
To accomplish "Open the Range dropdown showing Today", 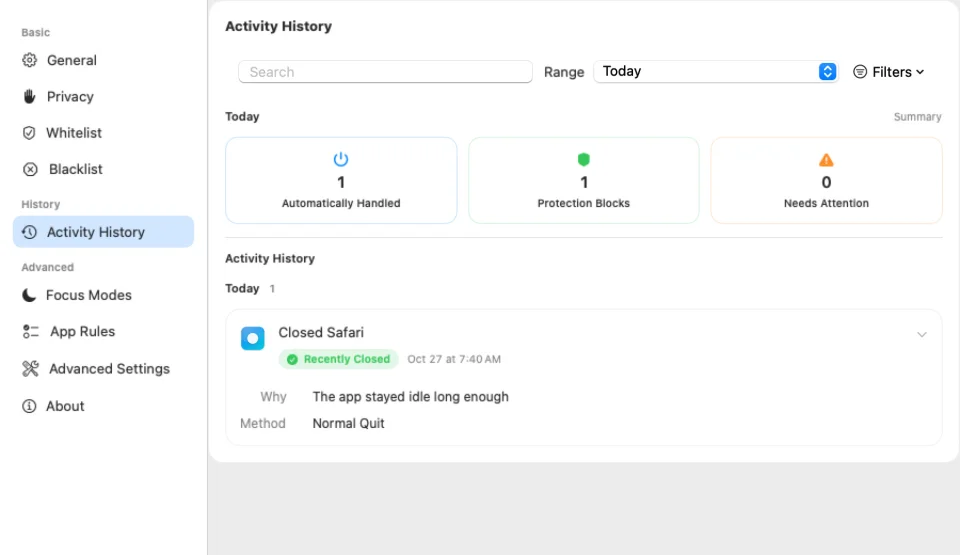I will pos(715,72).
